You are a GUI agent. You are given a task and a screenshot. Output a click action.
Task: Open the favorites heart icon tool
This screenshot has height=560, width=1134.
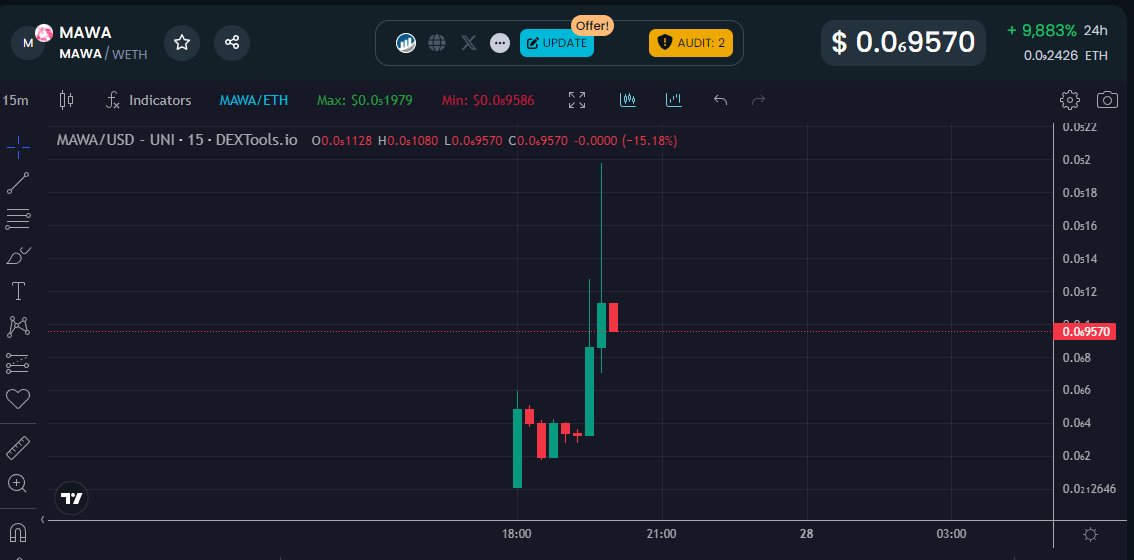[18, 399]
